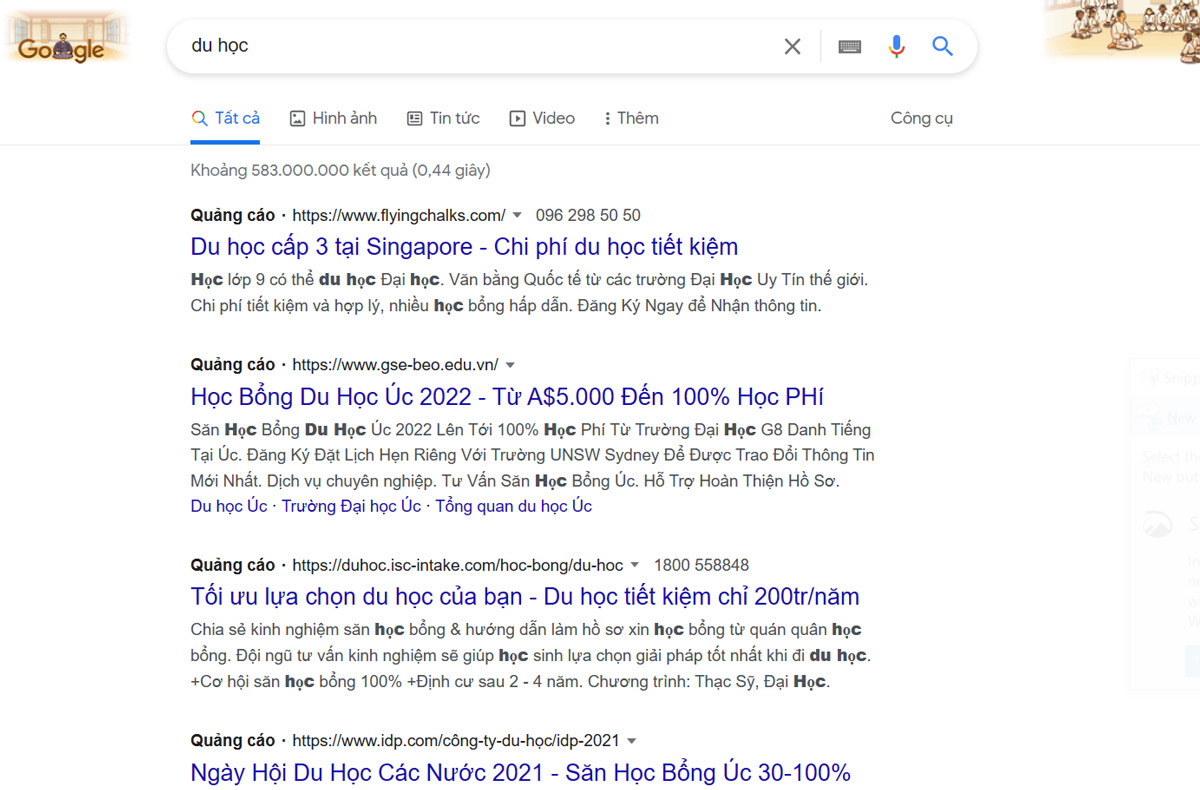Open the 'Tin tức' tab
The height and width of the screenshot is (790, 1200).
coord(443,118)
